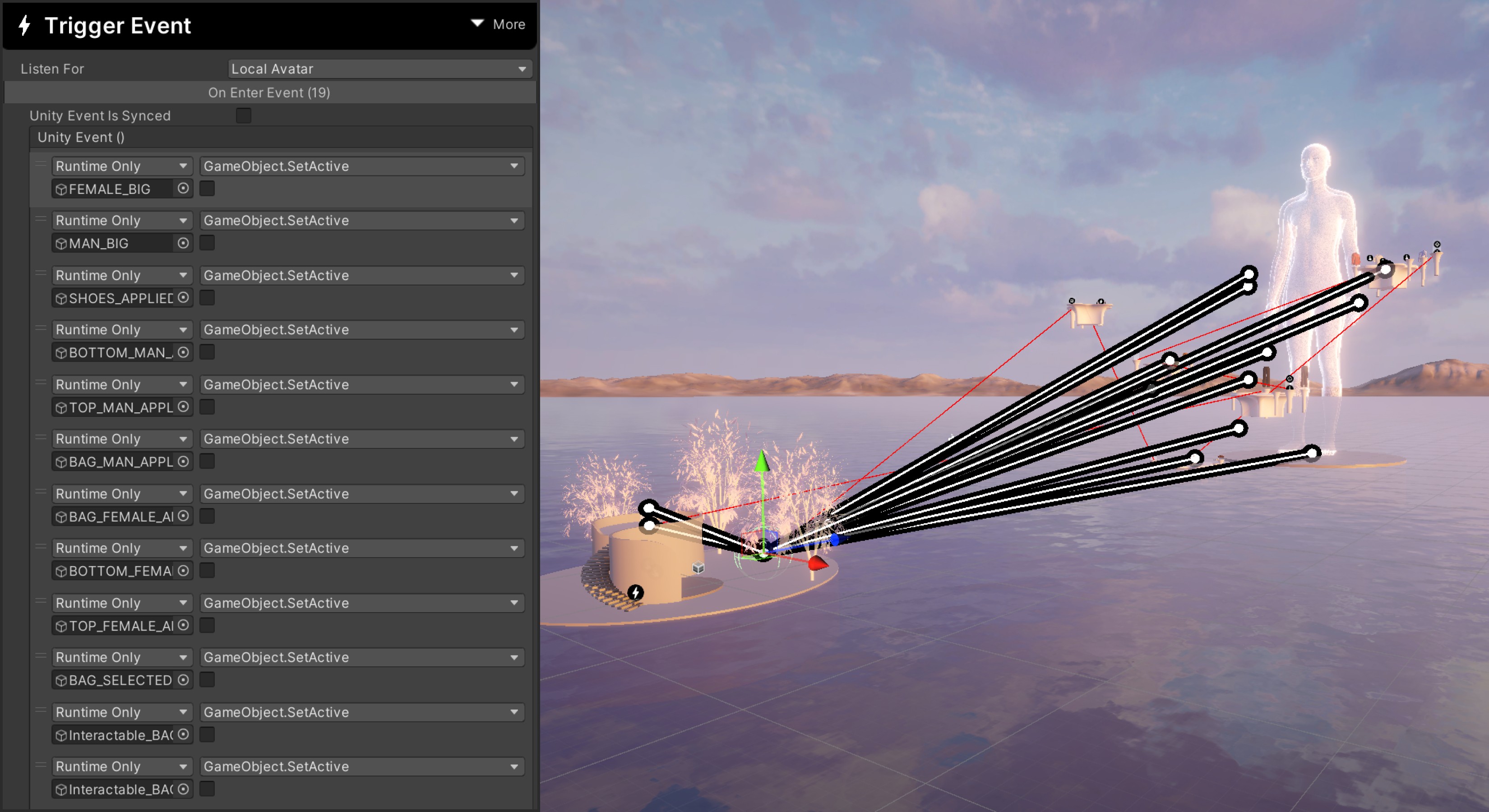Open Runtime Only dropdown for FEMALE_BIG entry

[121, 166]
